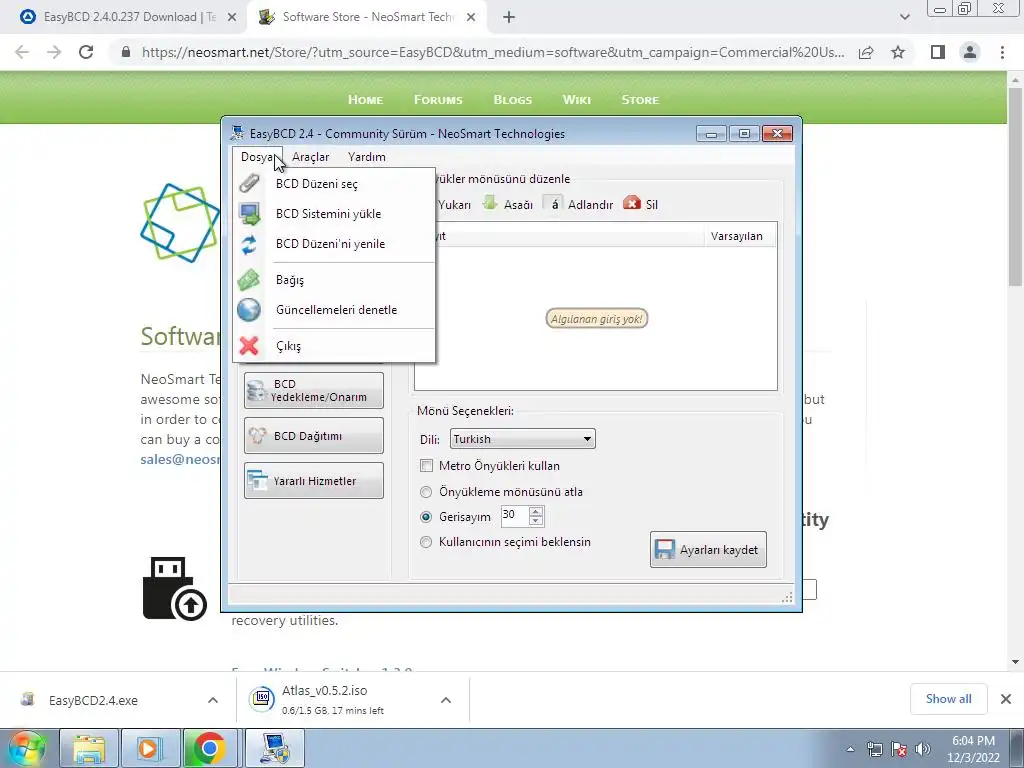
Task: Choose BCD Düzeni'ni yenile menu entry
Action: click(334, 244)
